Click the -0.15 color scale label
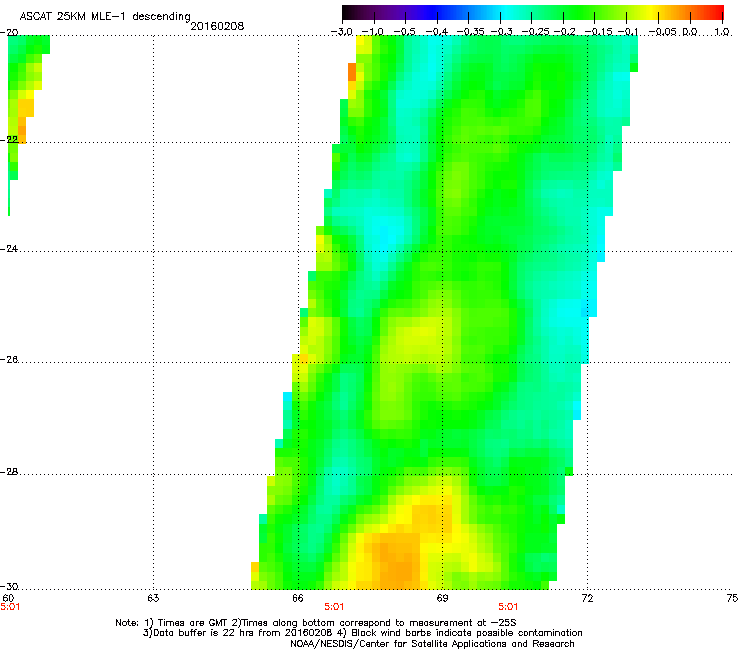Image resolution: width=740 pixels, height=650 pixels. click(598, 32)
